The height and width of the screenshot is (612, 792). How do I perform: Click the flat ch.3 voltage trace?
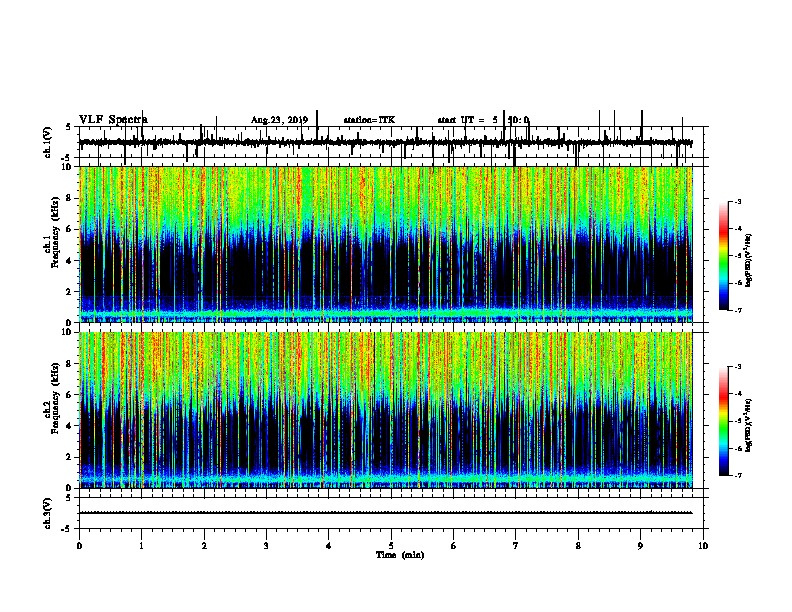386,513
